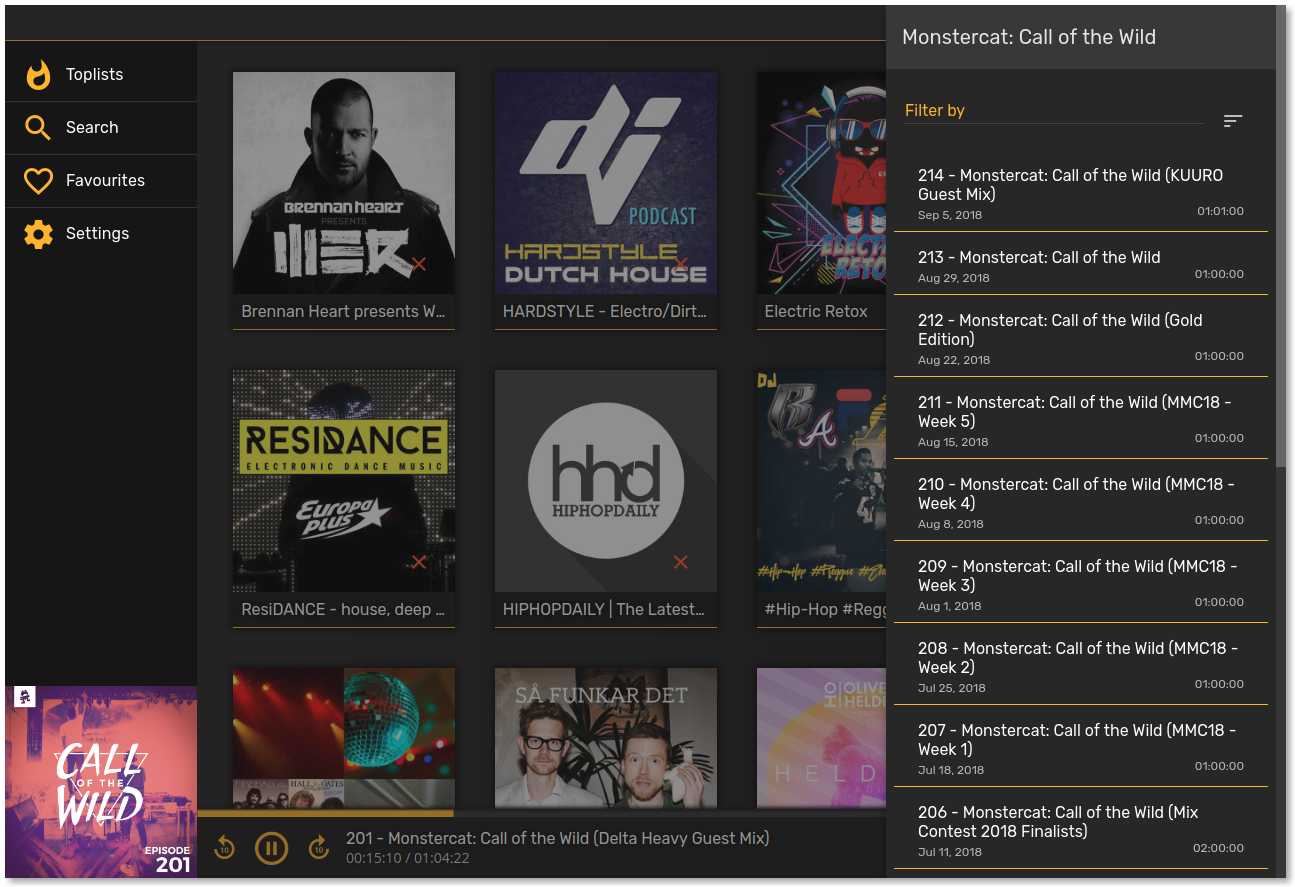Open Toplists from the sidebar

pyautogui.click(x=101, y=75)
